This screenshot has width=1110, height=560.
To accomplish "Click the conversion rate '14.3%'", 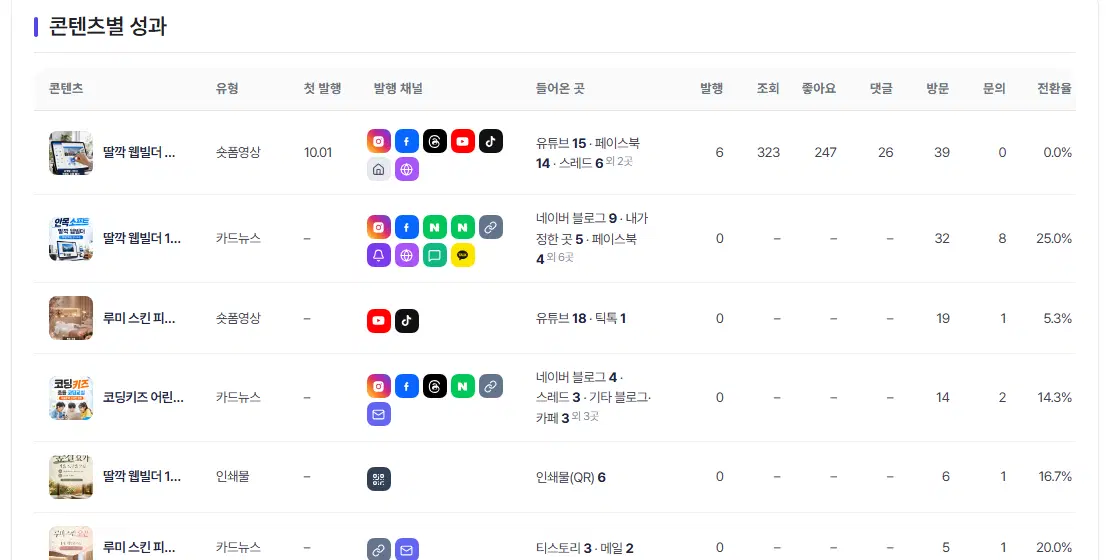I will click(x=1055, y=397).
